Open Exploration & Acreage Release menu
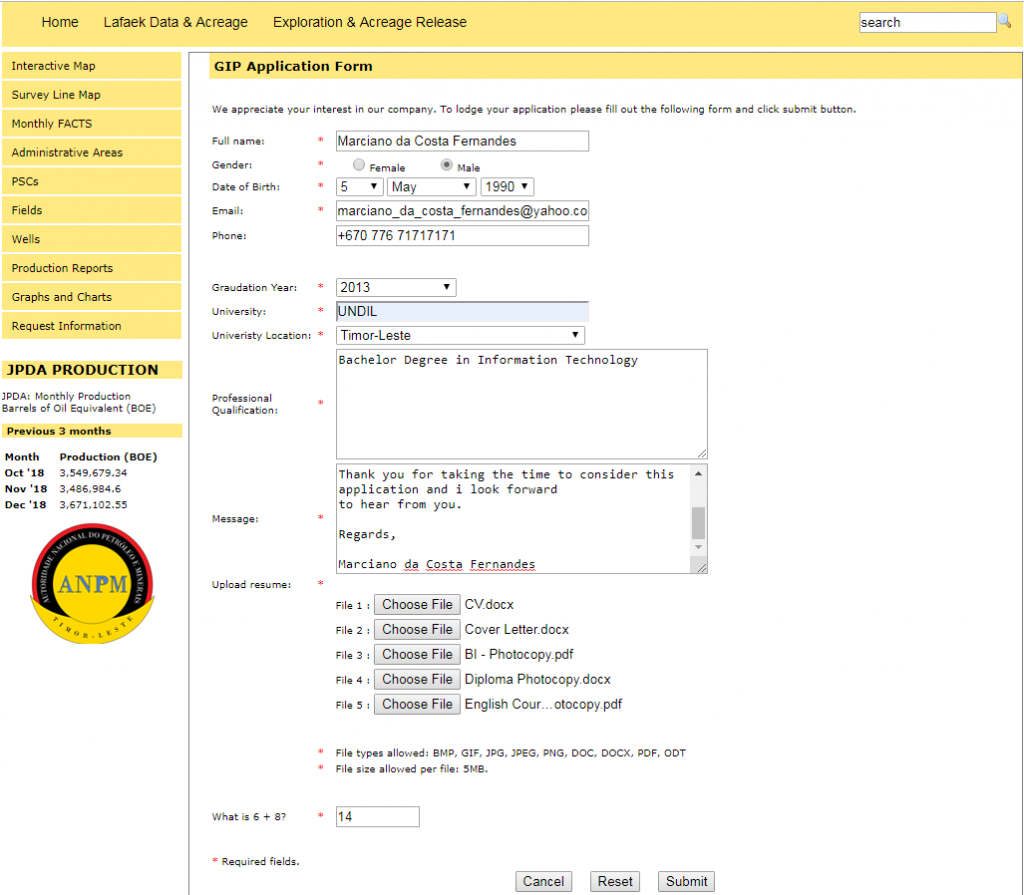Screen dimensions: 1024x895 [369, 22]
